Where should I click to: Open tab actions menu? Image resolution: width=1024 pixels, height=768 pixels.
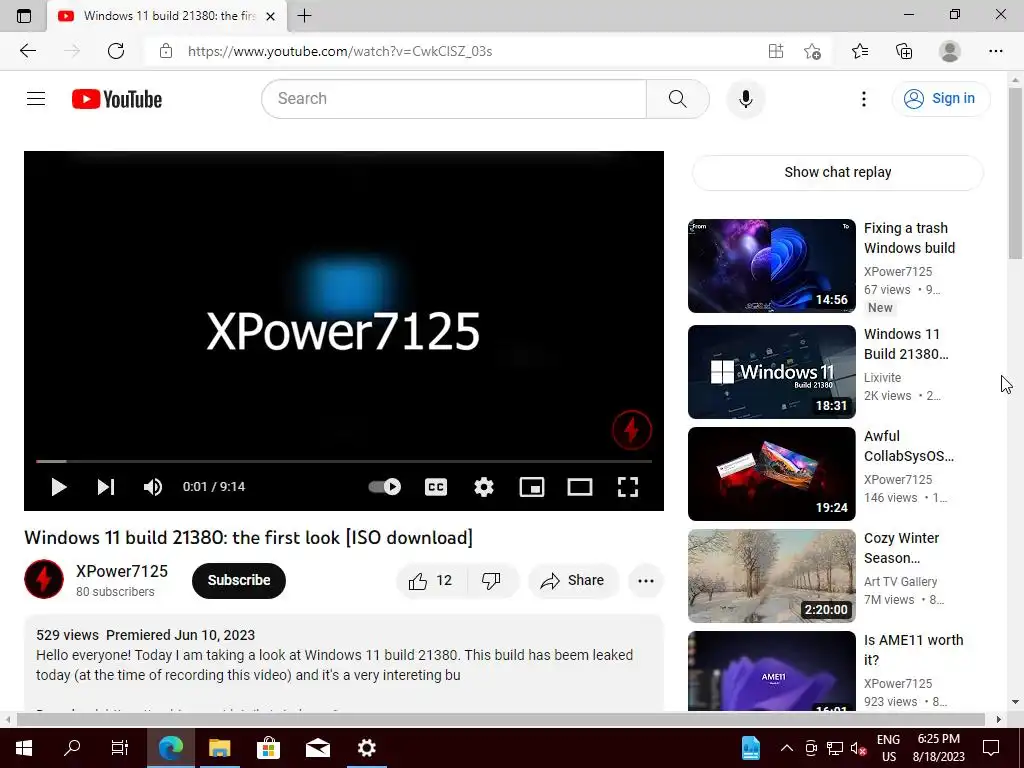pos(24,16)
